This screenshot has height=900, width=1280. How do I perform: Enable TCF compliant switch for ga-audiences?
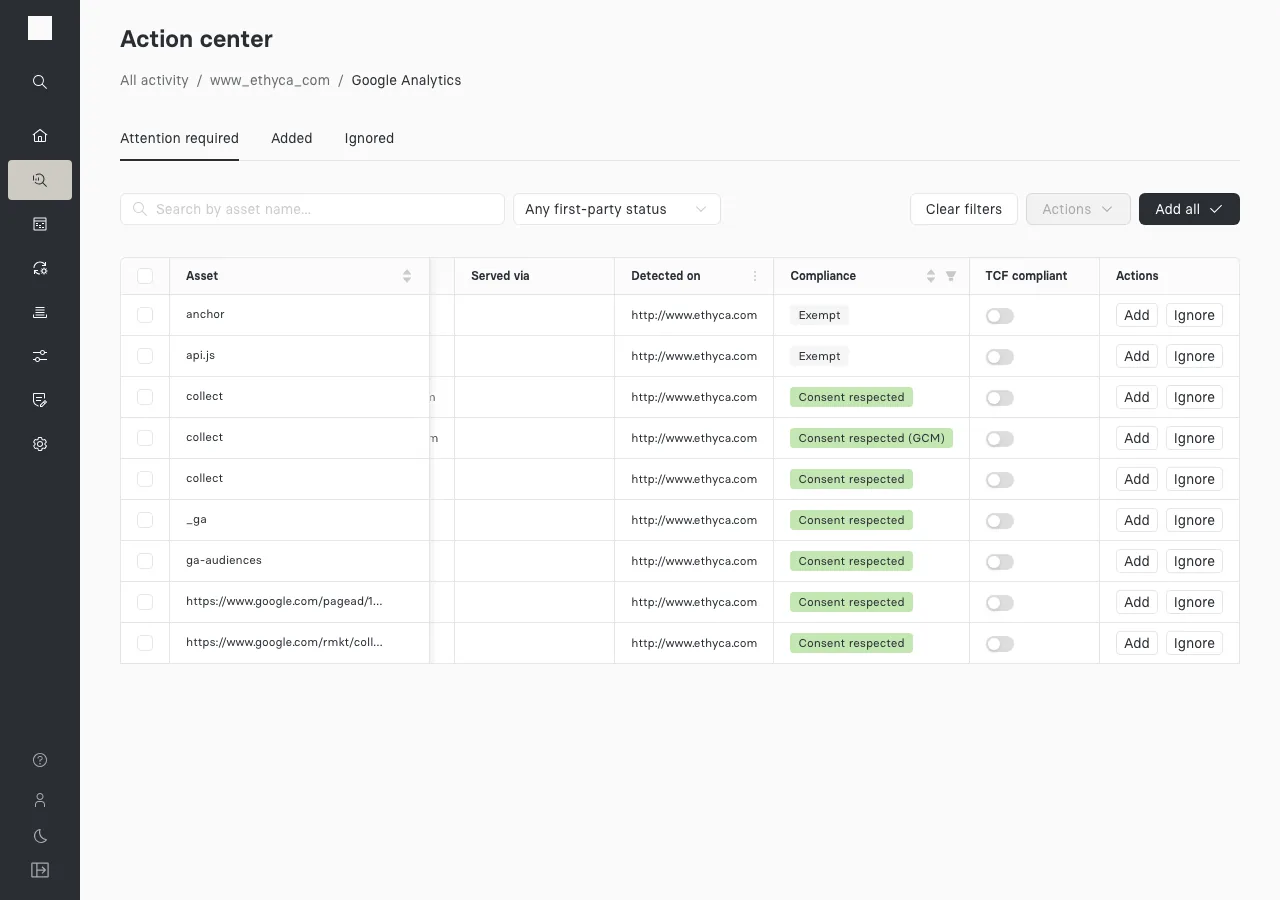click(x=1000, y=562)
